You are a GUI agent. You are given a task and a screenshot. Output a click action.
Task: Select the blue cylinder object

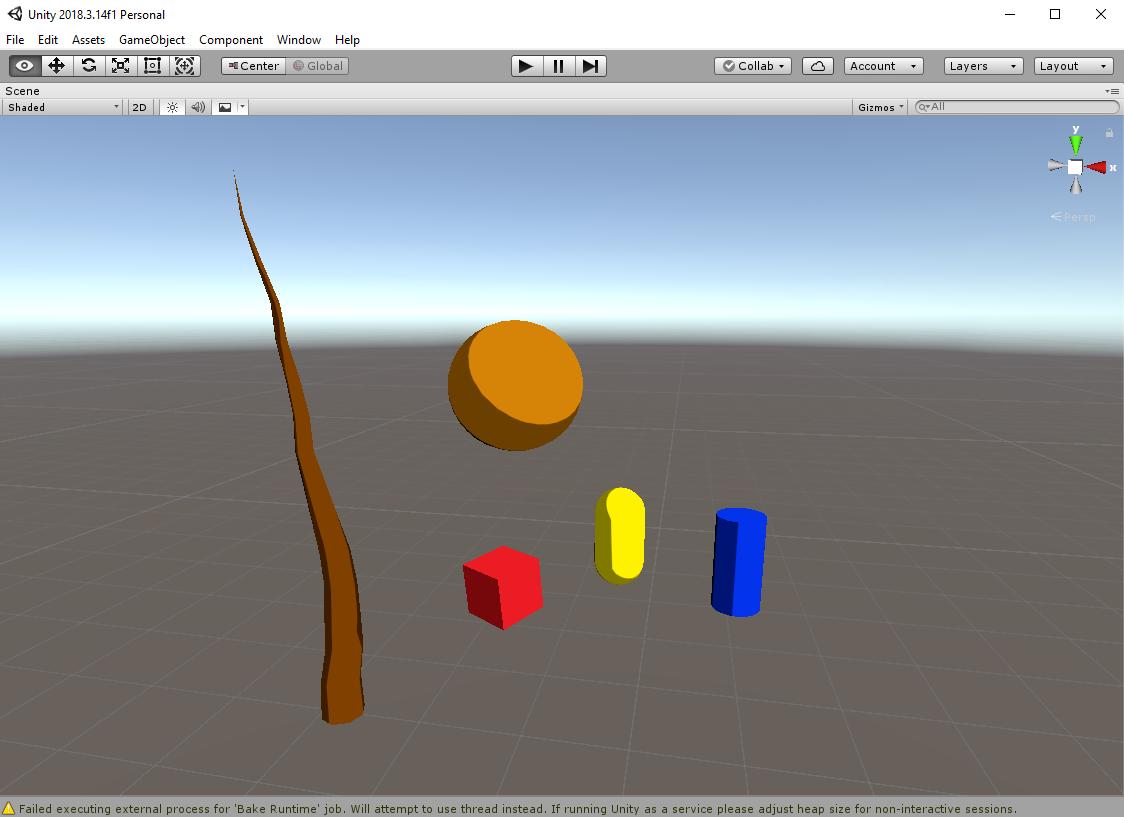[x=739, y=562]
